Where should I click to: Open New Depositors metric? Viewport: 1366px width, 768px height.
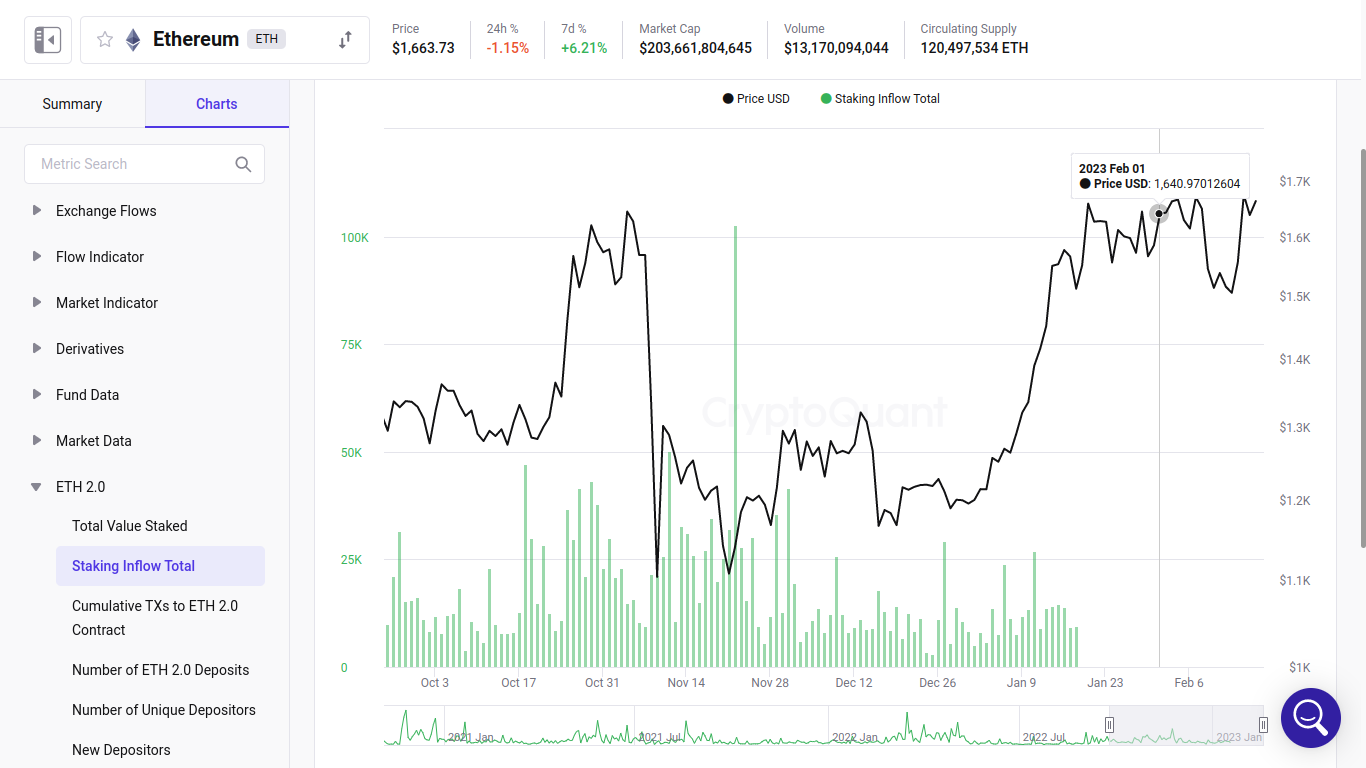point(121,750)
